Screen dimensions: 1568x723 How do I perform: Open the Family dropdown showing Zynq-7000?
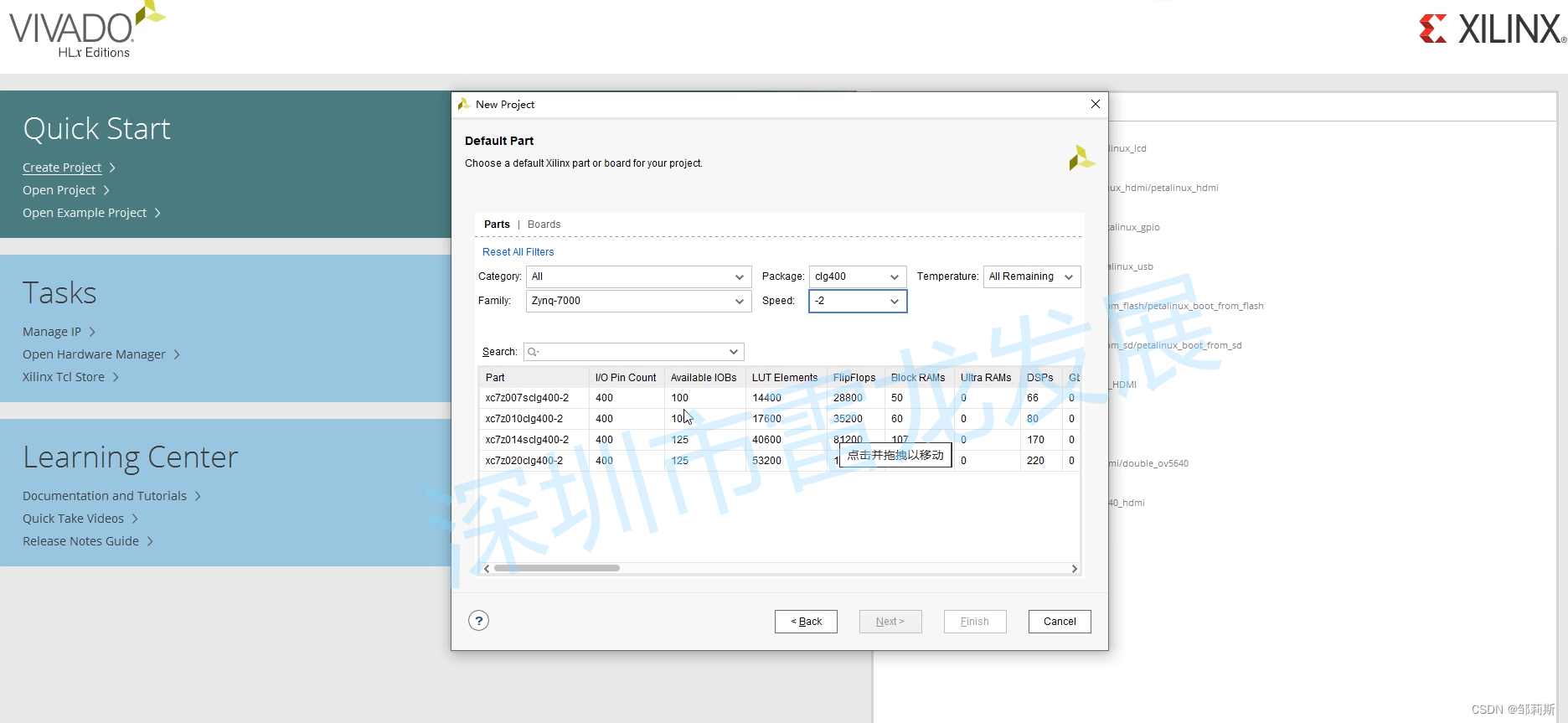[x=638, y=301]
